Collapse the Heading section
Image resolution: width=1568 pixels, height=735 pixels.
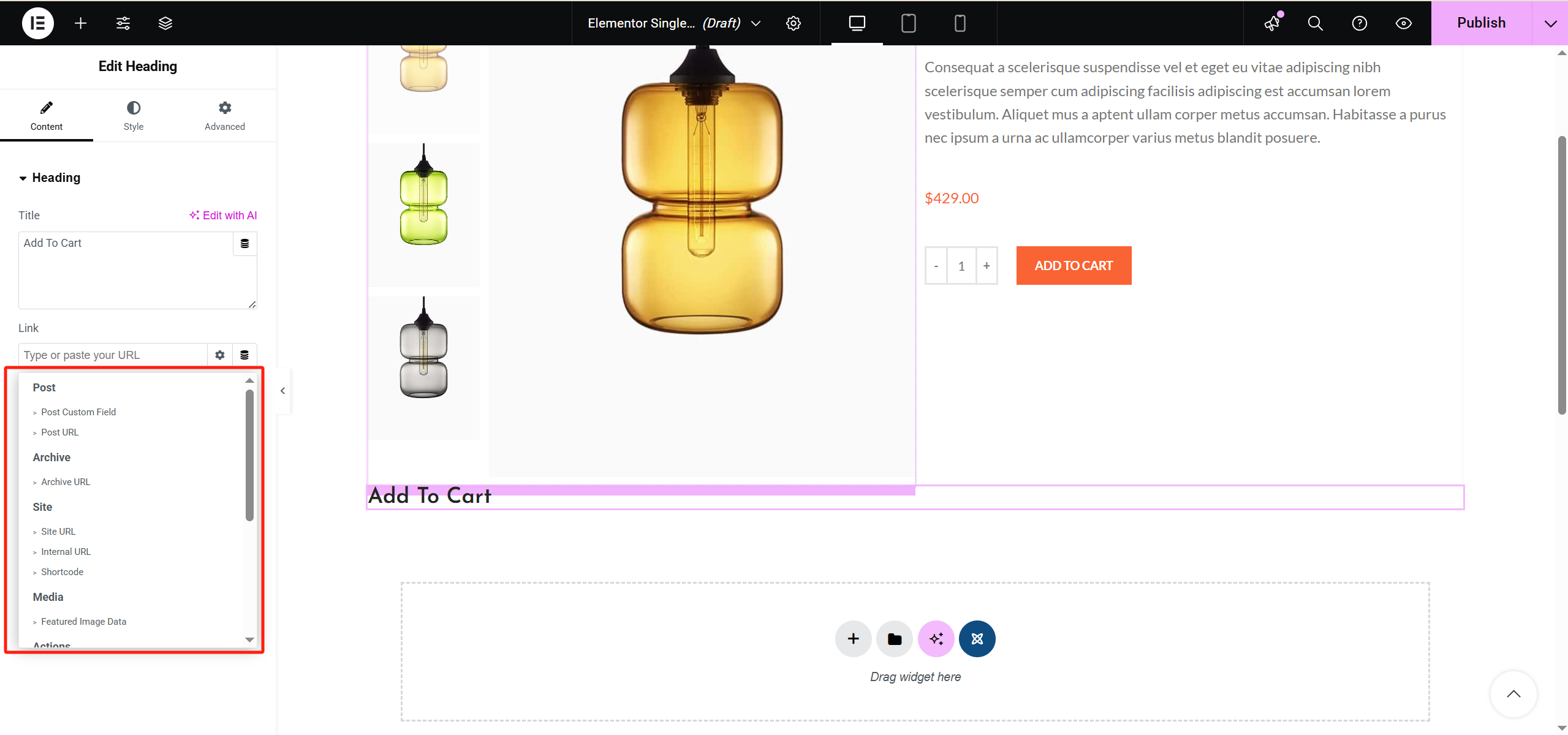coord(23,178)
